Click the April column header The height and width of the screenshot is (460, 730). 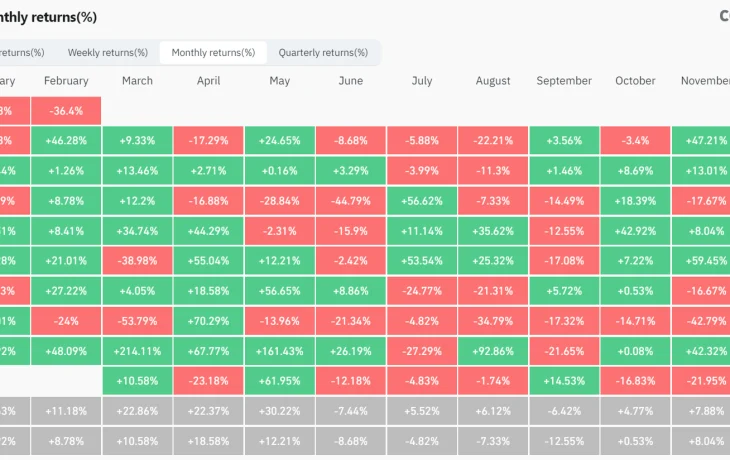tap(209, 81)
